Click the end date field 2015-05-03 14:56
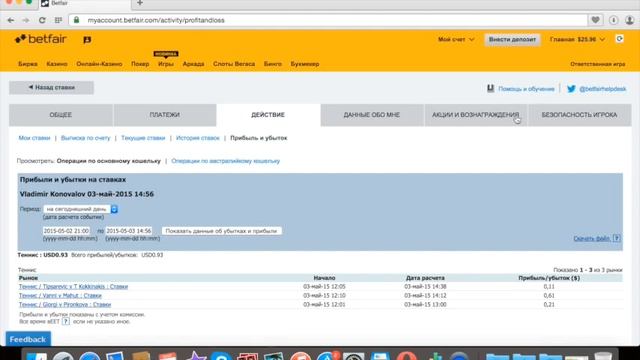The width and height of the screenshot is (640, 360). pyautogui.click(x=129, y=231)
